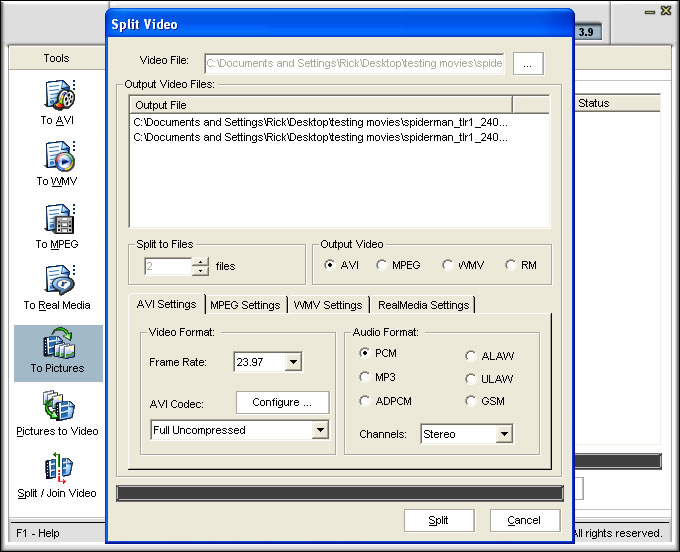Click the Split button
This screenshot has height=552, width=680.
pyautogui.click(x=438, y=520)
